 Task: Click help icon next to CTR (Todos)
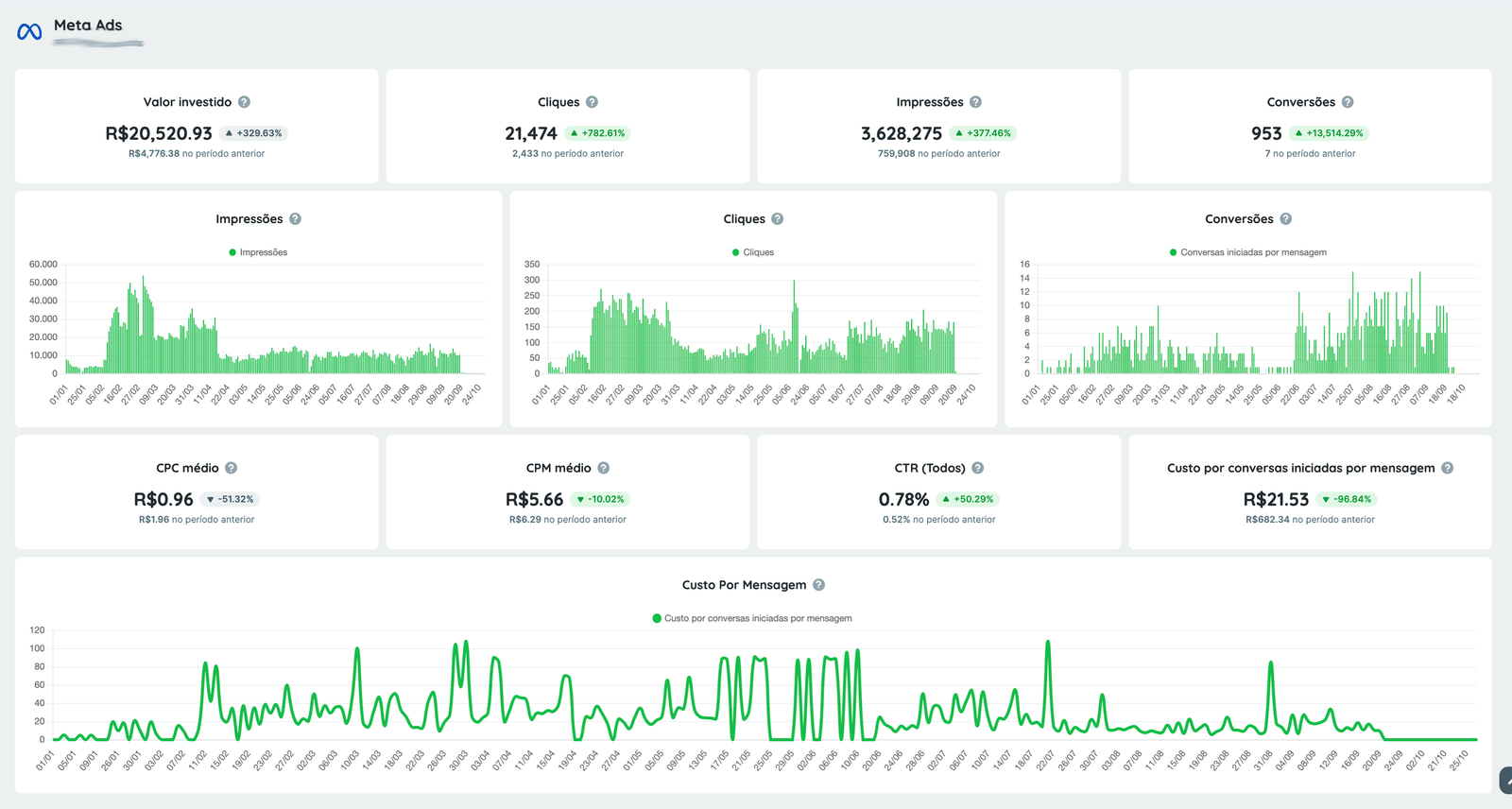pos(977,468)
